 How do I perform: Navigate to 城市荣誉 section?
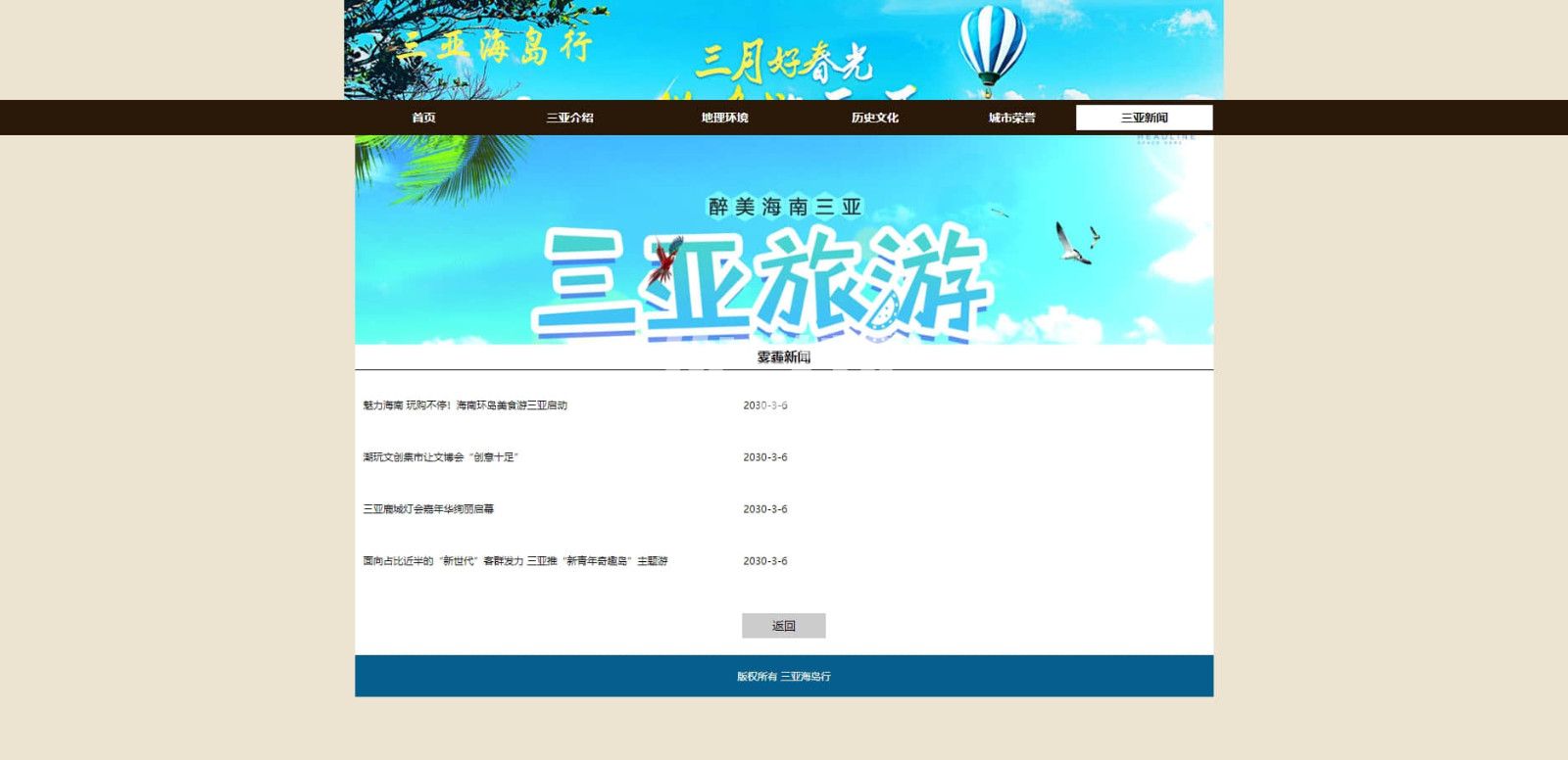click(x=1011, y=118)
